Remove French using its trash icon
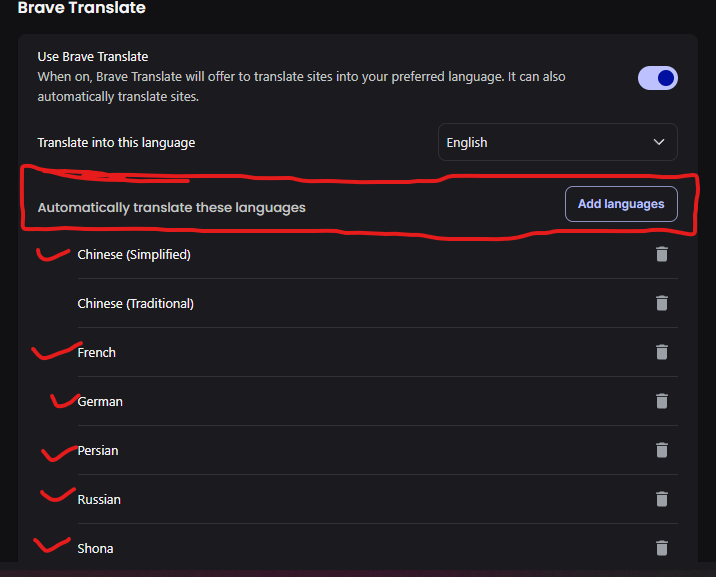 click(662, 352)
